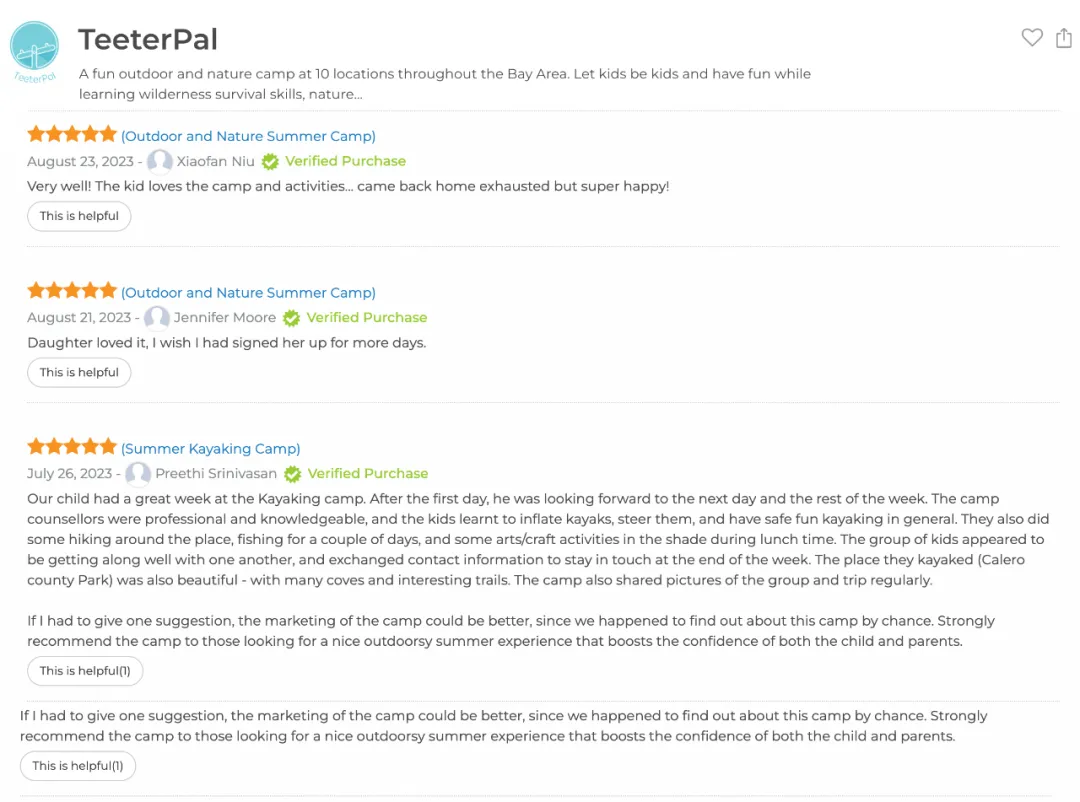Click Jennifer Moore's avatar icon
The width and height of the screenshot is (1080, 802).
point(157,318)
